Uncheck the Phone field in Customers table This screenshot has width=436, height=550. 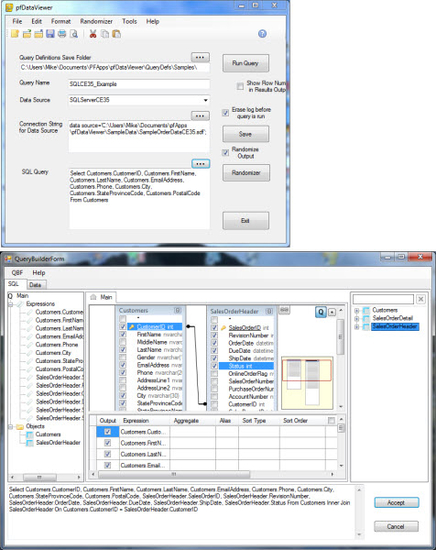pyautogui.click(x=122, y=373)
